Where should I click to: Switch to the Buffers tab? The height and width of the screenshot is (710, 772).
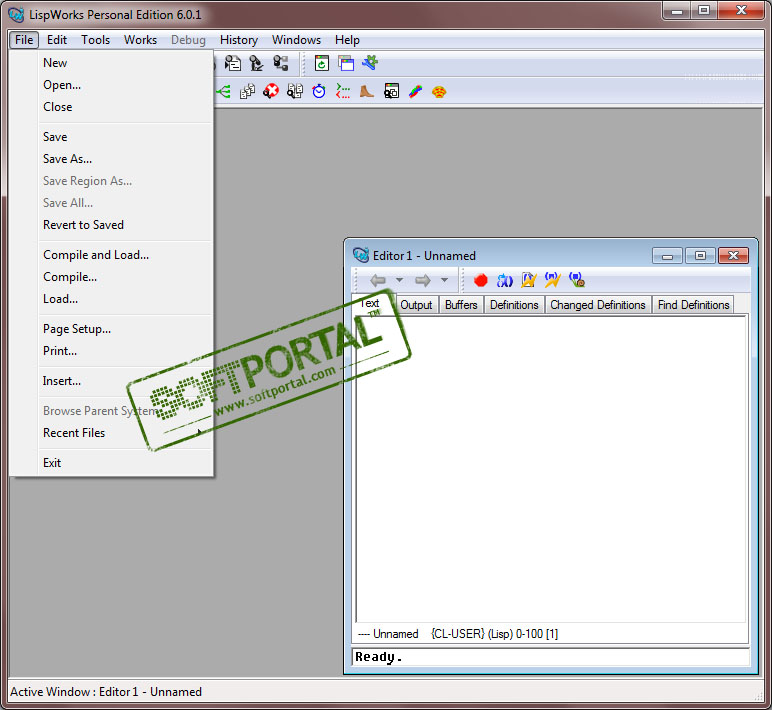point(461,305)
